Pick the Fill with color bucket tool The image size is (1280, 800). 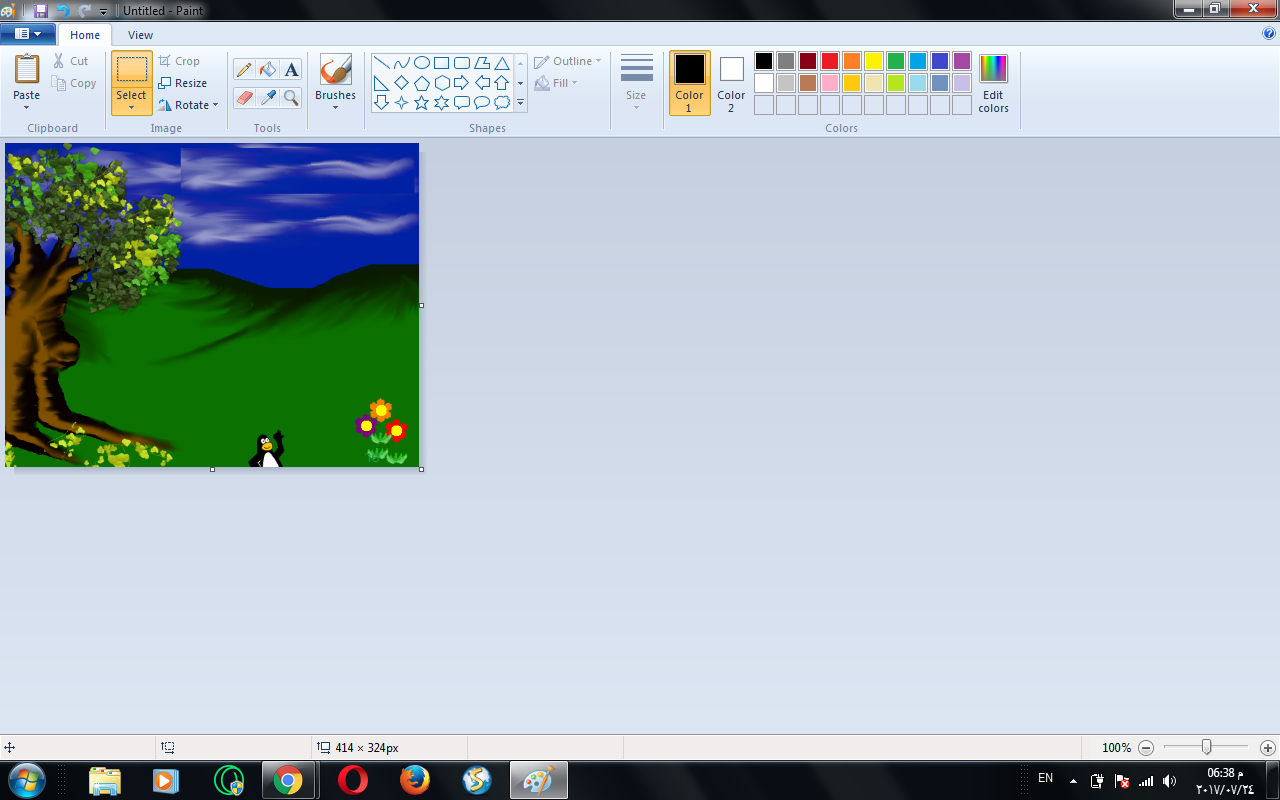coord(267,69)
